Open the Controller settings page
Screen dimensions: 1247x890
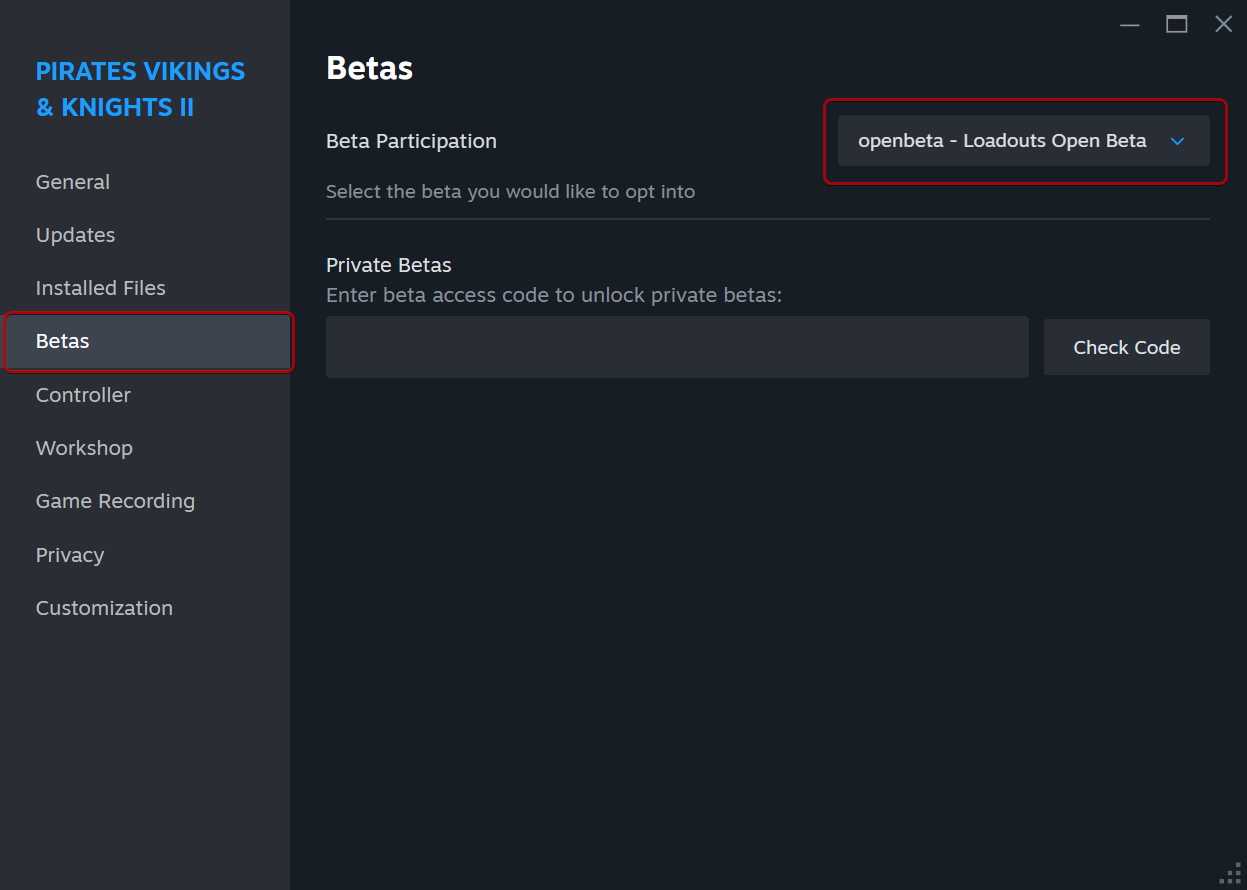tap(83, 395)
